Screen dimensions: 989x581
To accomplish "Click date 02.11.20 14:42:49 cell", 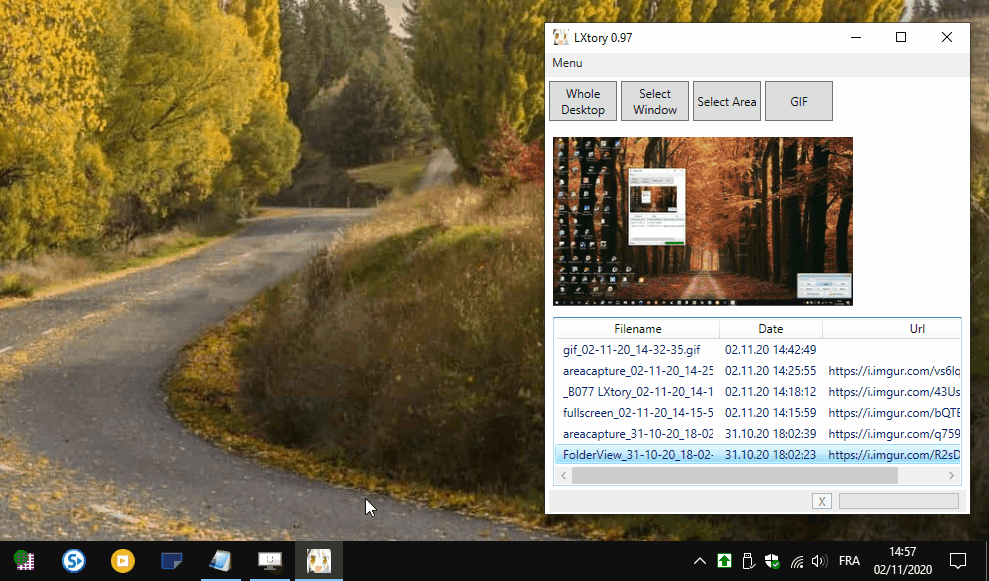I will (x=770, y=349).
